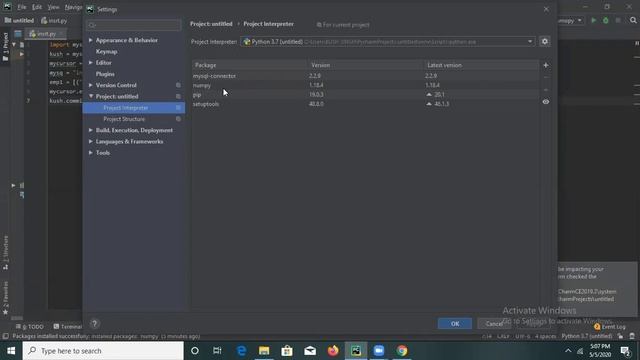Click the plus icon to install a package
Image resolution: width=640 pixels, height=360 pixels.
[x=546, y=65]
